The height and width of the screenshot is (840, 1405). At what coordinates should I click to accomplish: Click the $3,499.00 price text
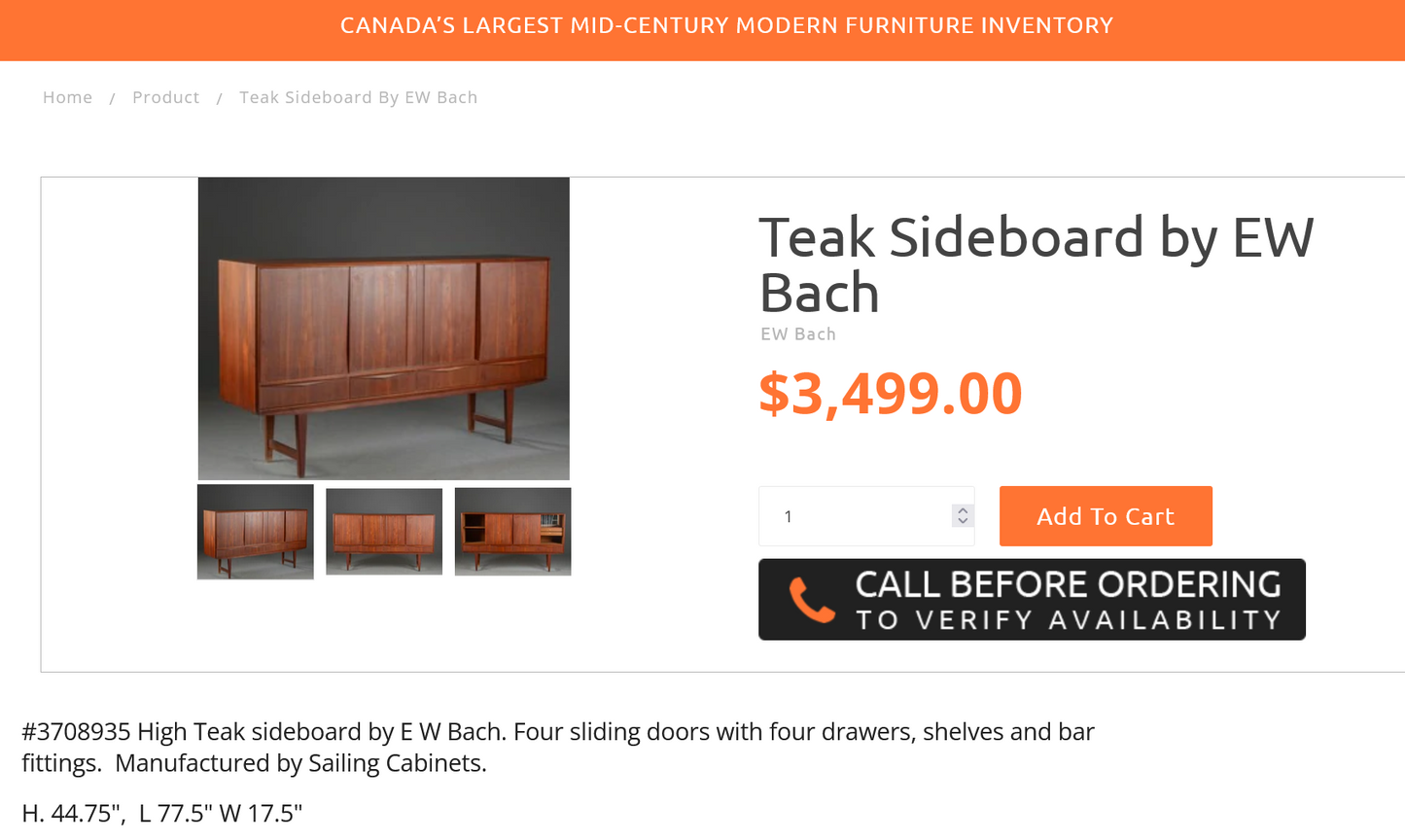pyautogui.click(x=891, y=393)
